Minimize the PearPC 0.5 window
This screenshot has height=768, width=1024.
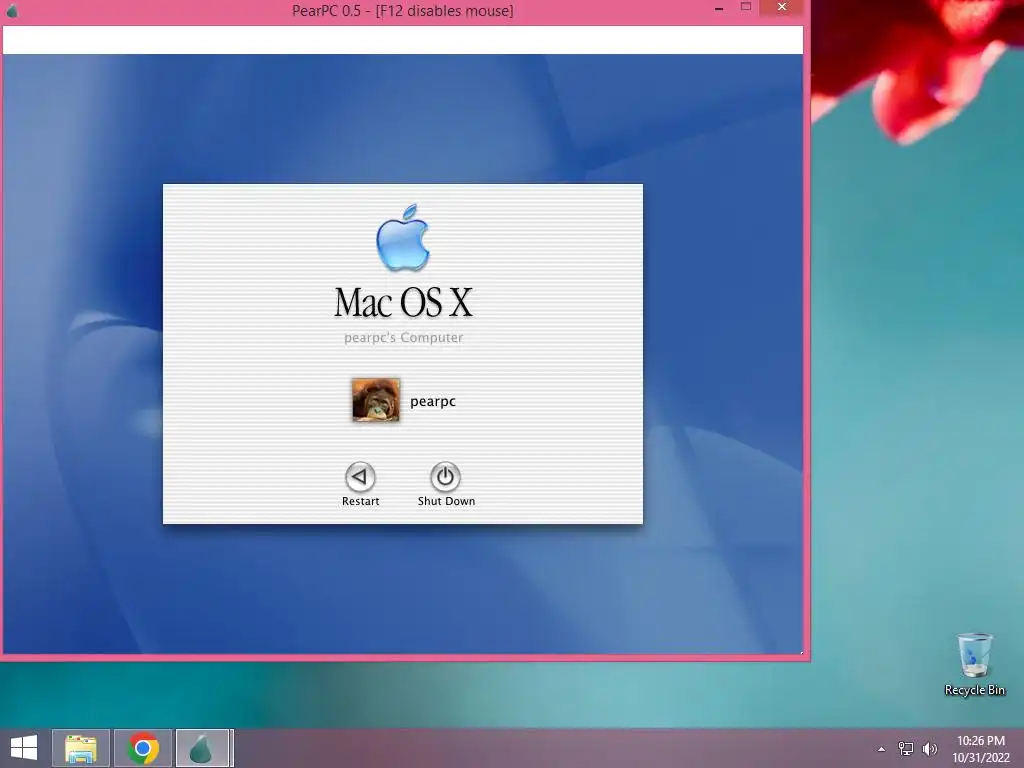719,9
